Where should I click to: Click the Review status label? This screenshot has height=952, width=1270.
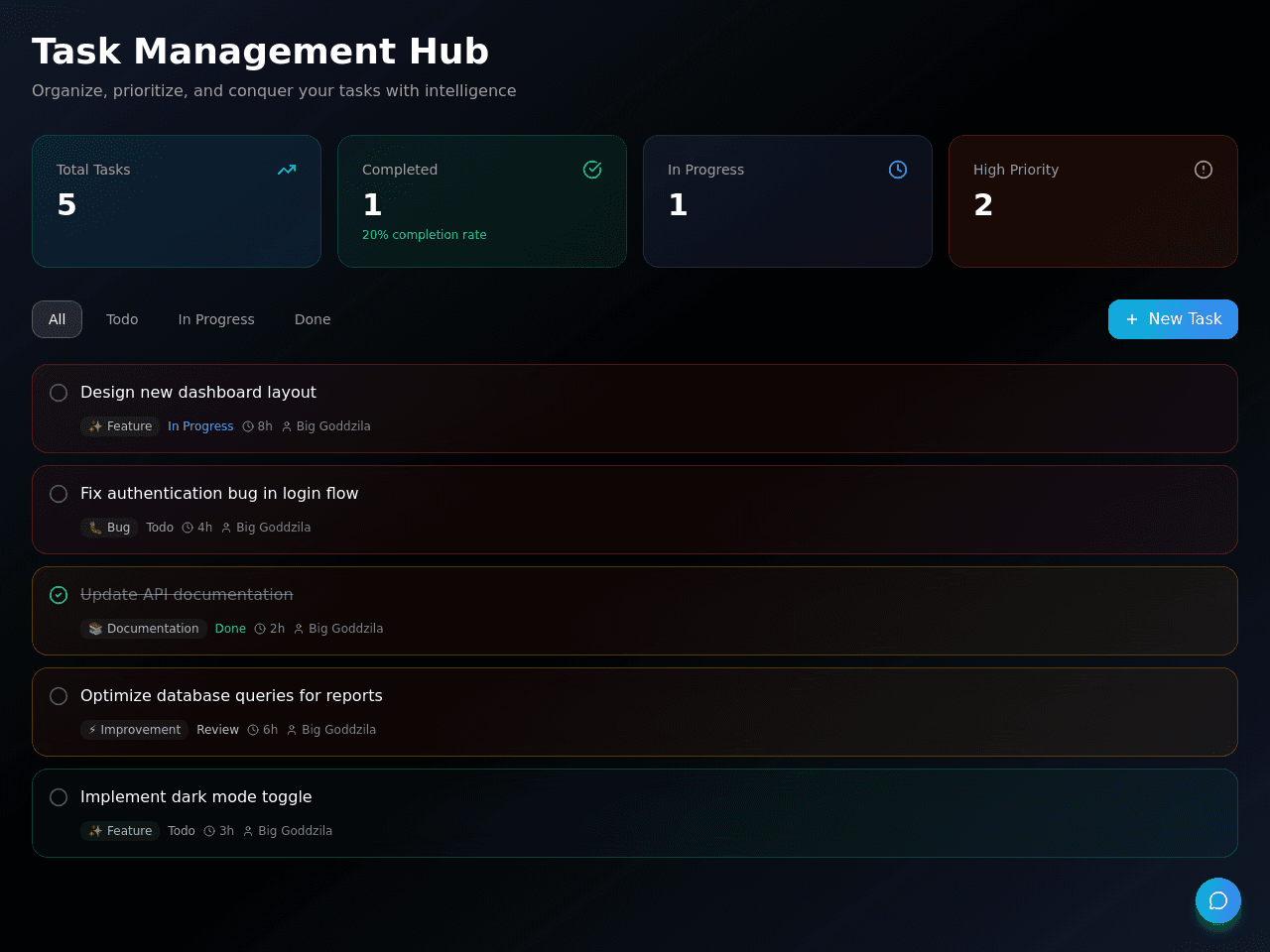217,730
